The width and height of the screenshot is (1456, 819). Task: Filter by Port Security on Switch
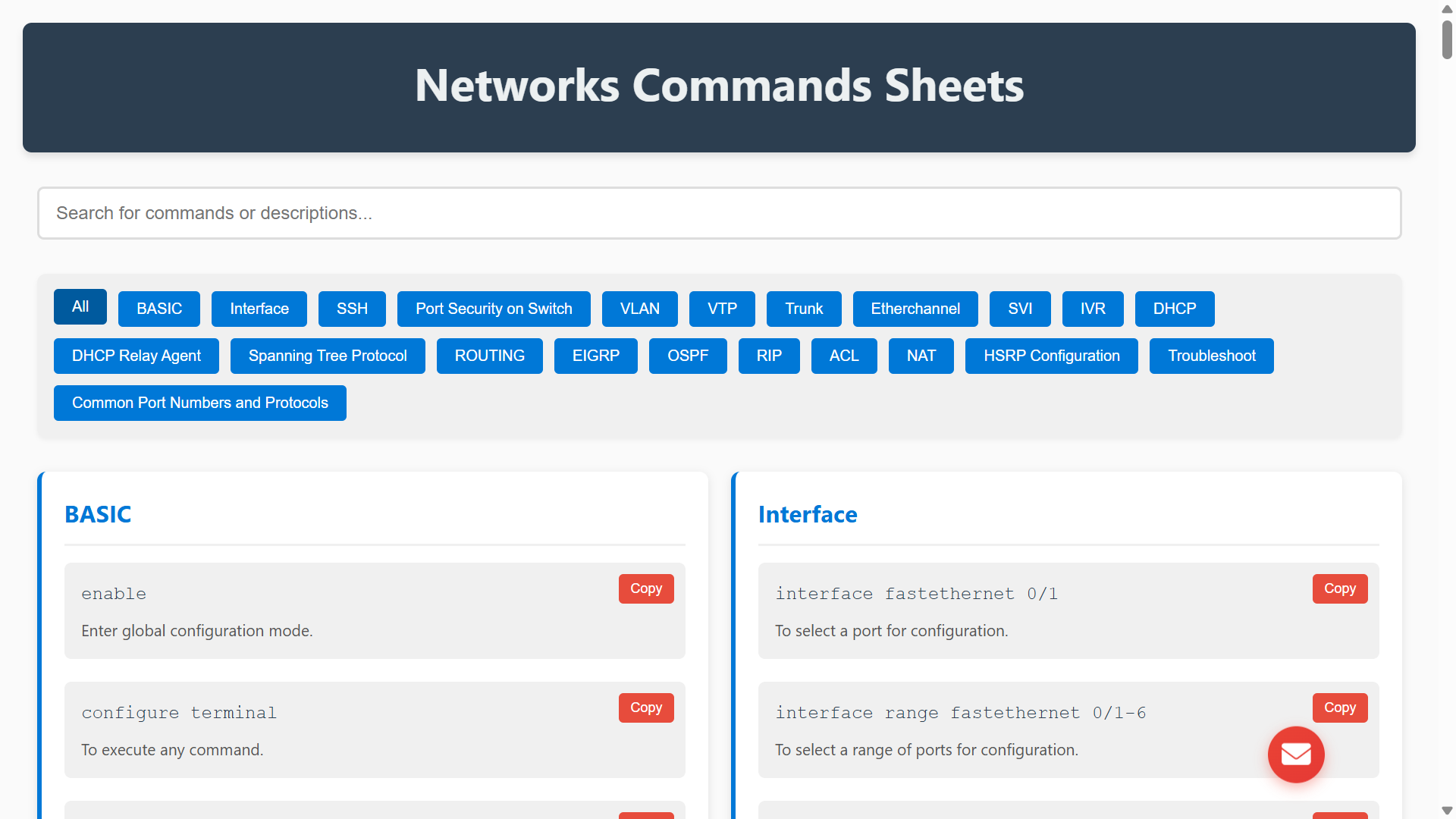click(x=493, y=309)
